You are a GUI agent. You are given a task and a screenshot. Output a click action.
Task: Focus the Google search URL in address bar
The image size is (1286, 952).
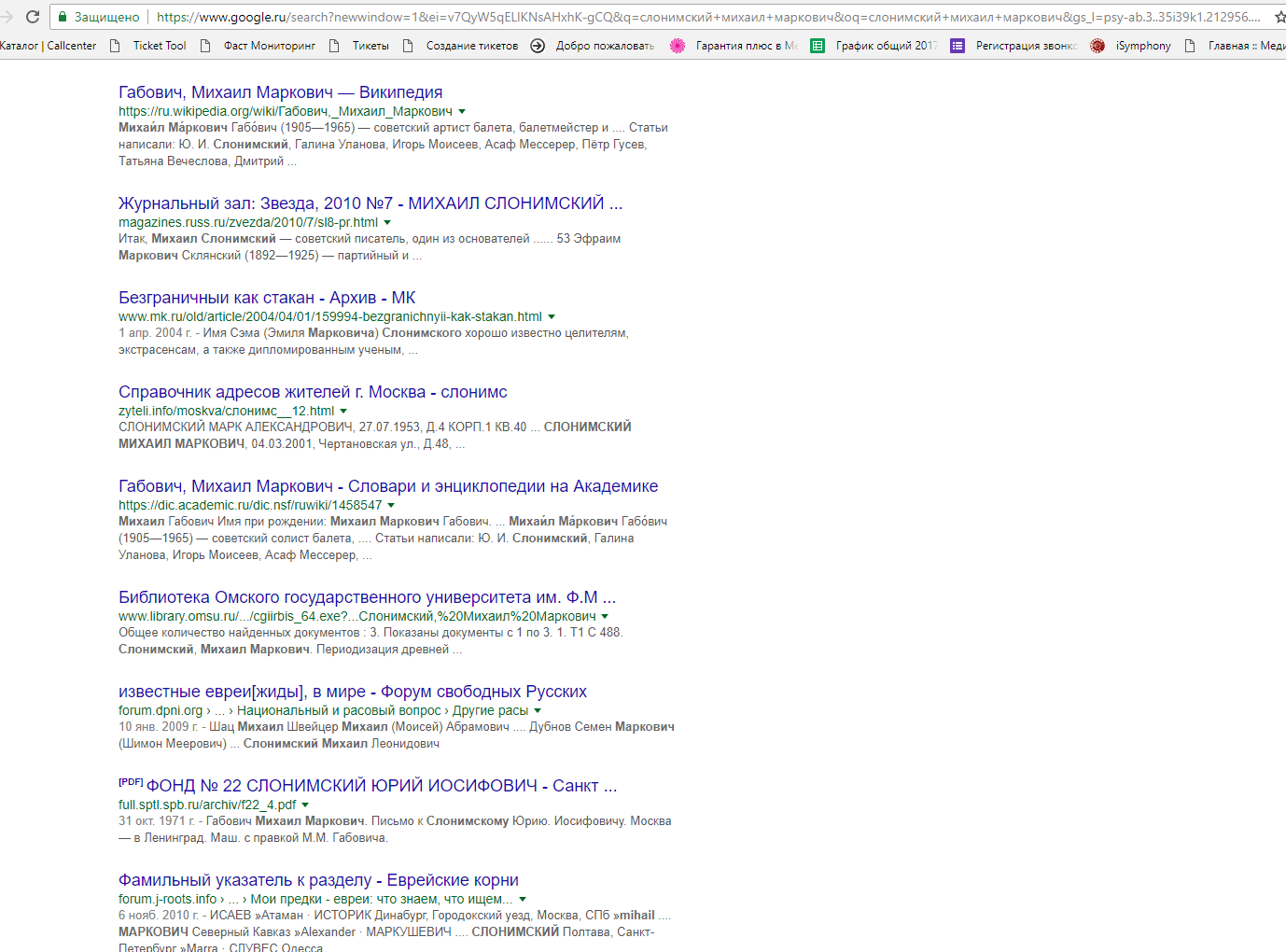tap(707, 17)
